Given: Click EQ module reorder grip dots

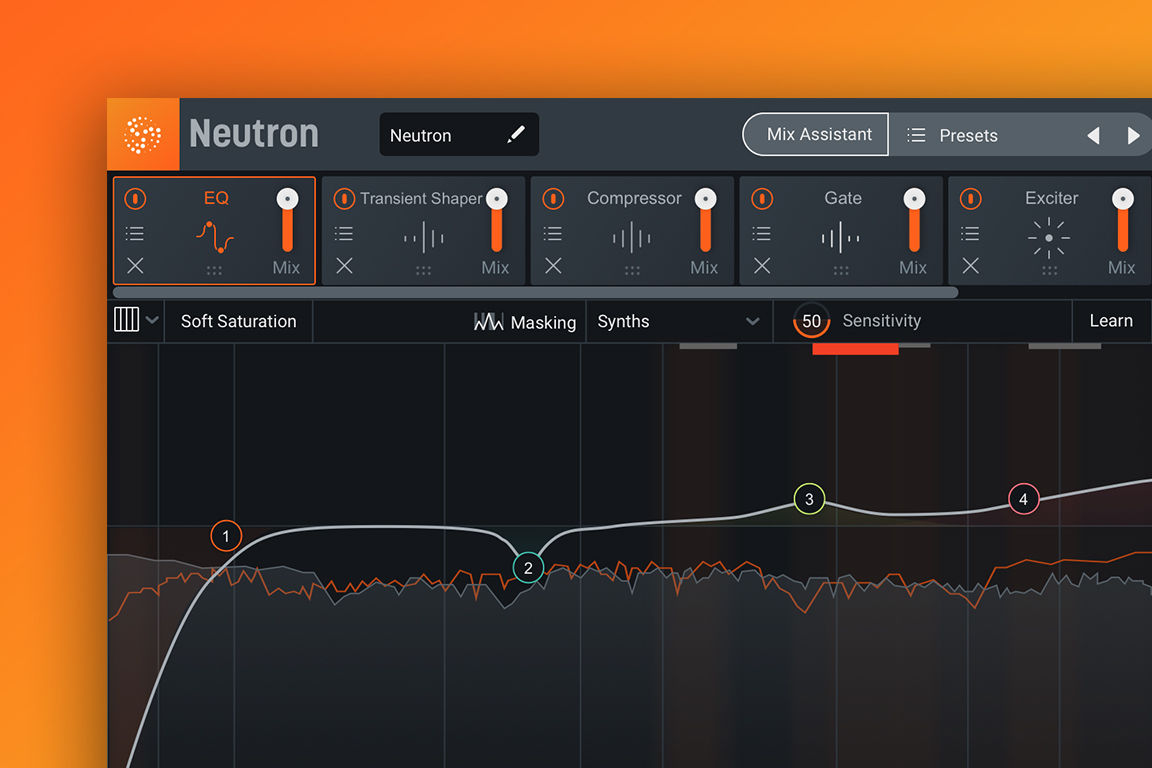Looking at the screenshot, I should (x=214, y=270).
